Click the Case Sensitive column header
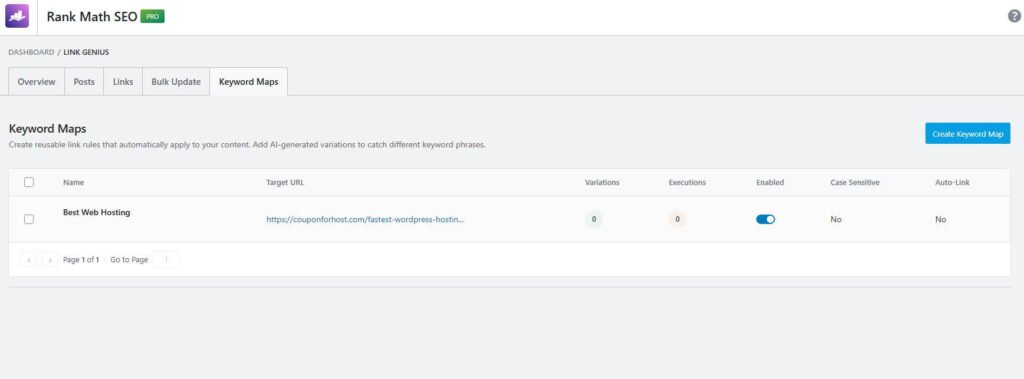The height and width of the screenshot is (379, 1024). [x=855, y=182]
